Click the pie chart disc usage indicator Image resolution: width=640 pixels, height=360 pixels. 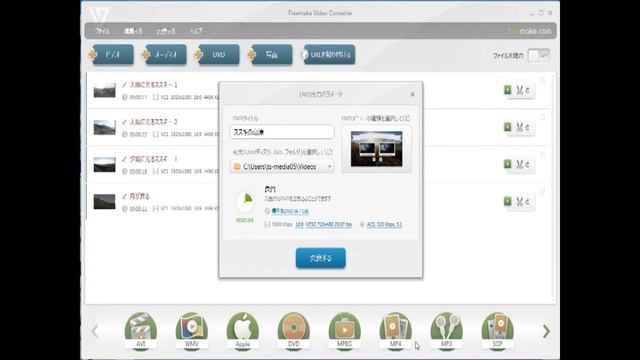pos(245,202)
